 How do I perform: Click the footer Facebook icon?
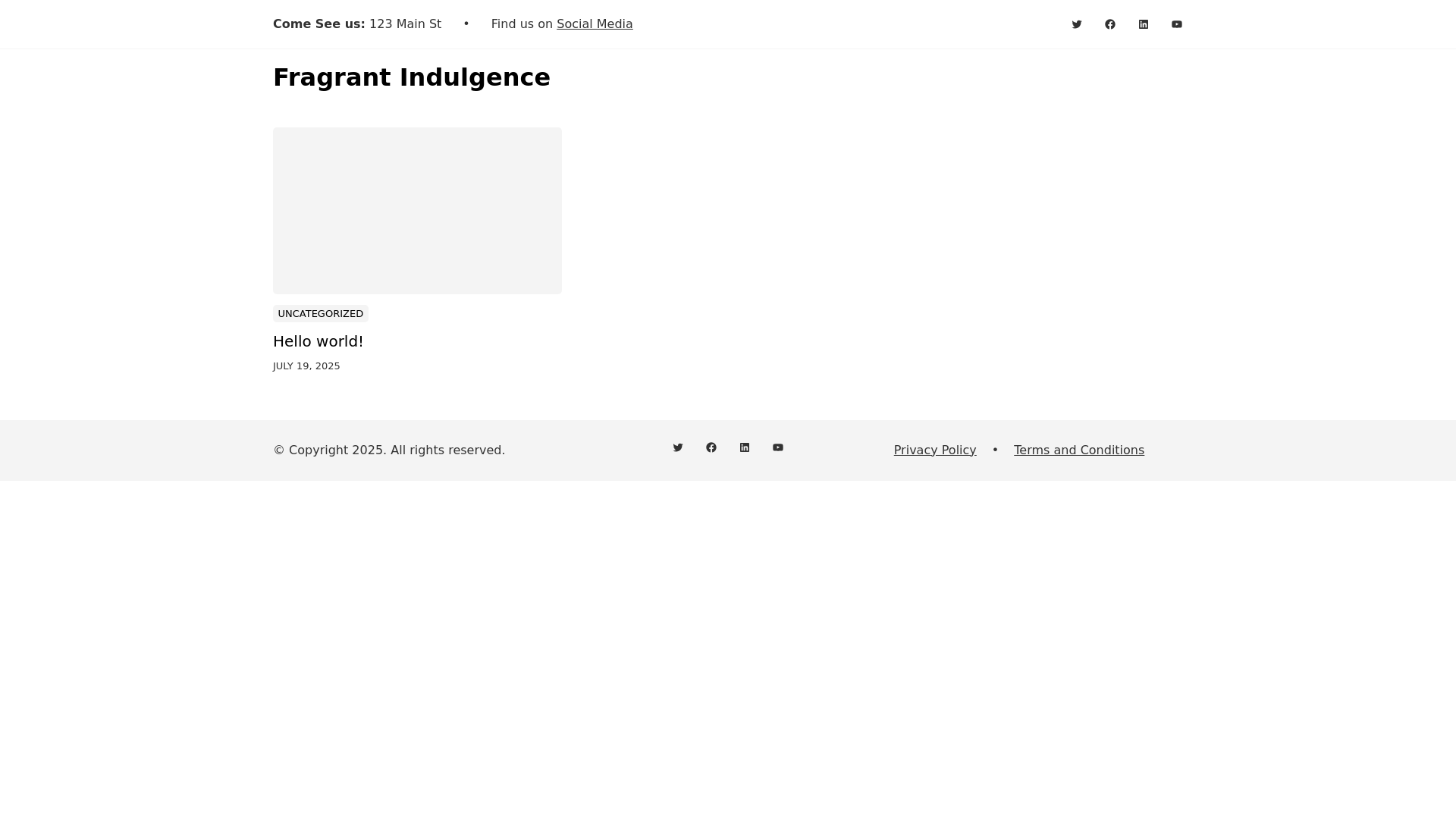click(x=711, y=447)
